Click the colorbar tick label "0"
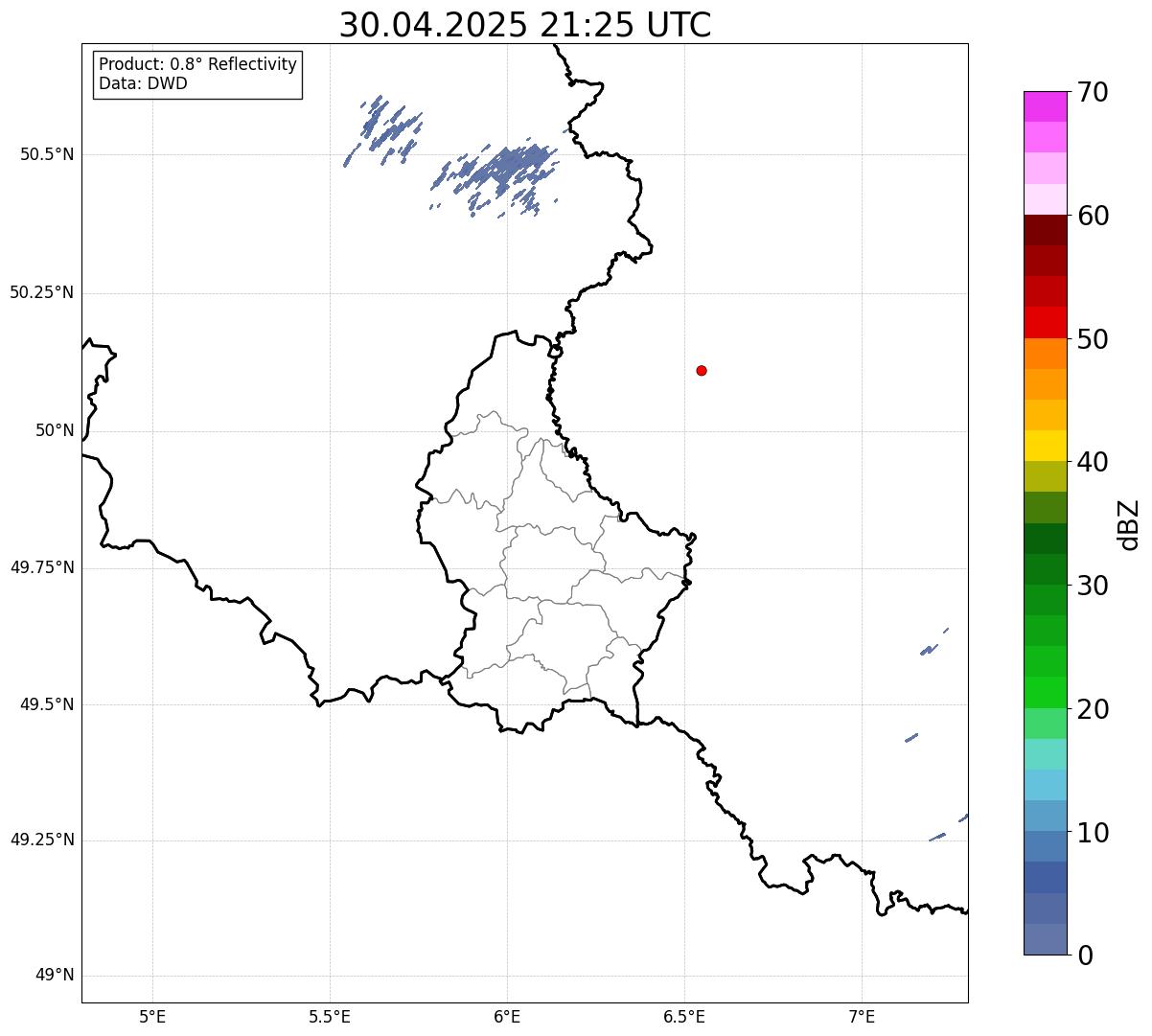Viewport: 1152px width, 1036px height. coord(1086,955)
